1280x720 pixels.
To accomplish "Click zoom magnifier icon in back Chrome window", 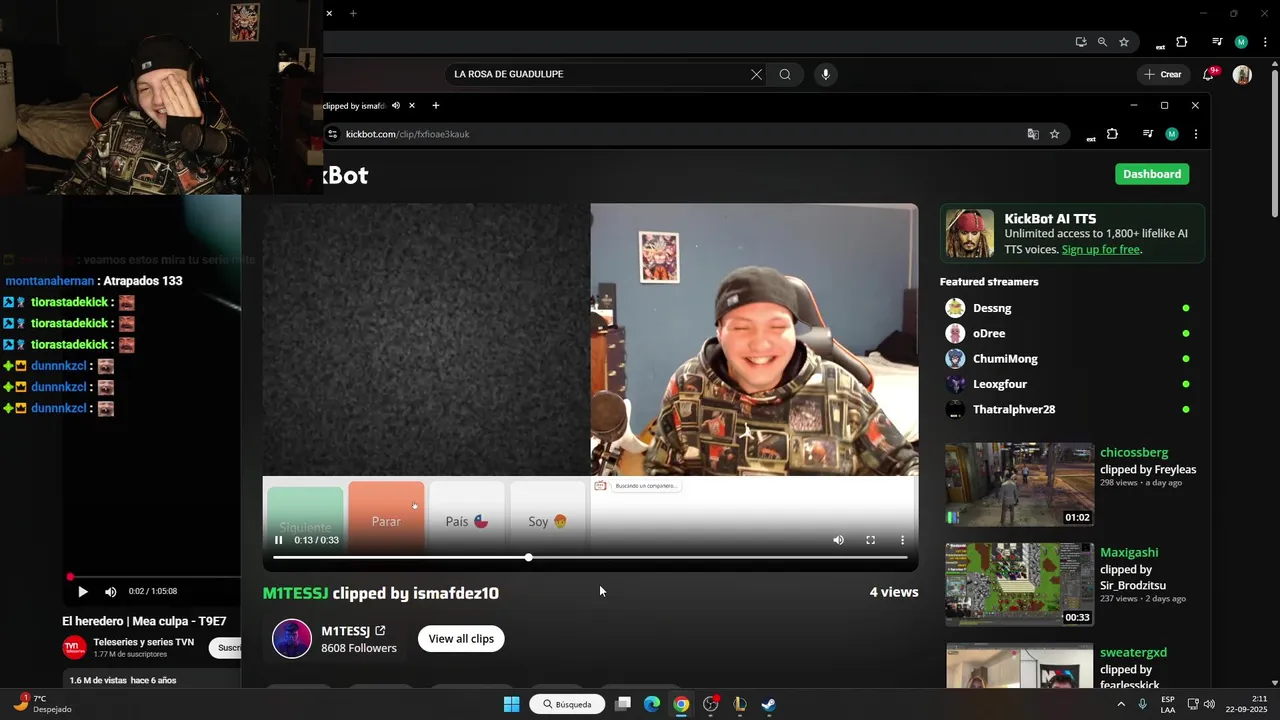I will 1102,42.
